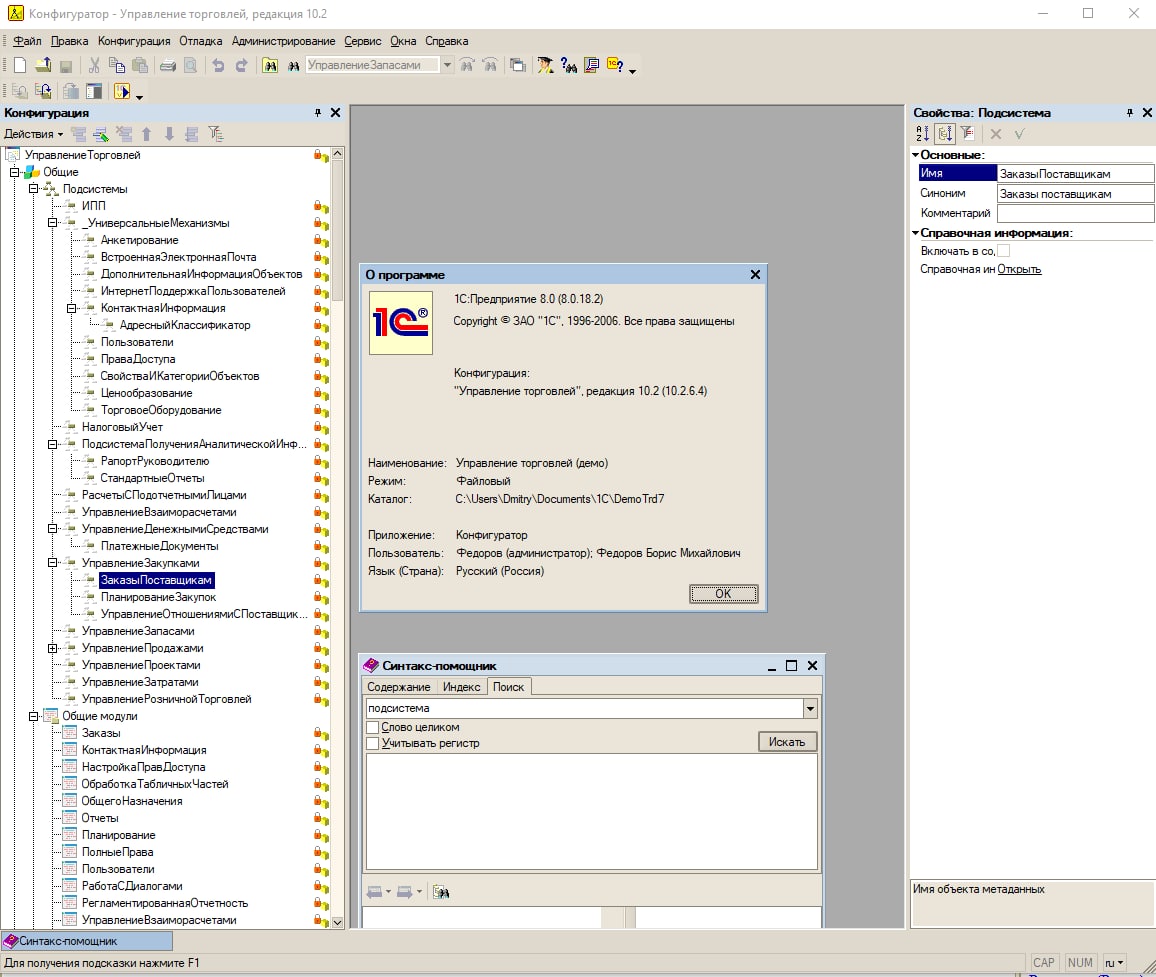
Task: Select ПланированиеЗакупок in the tree
Action: tap(158, 597)
